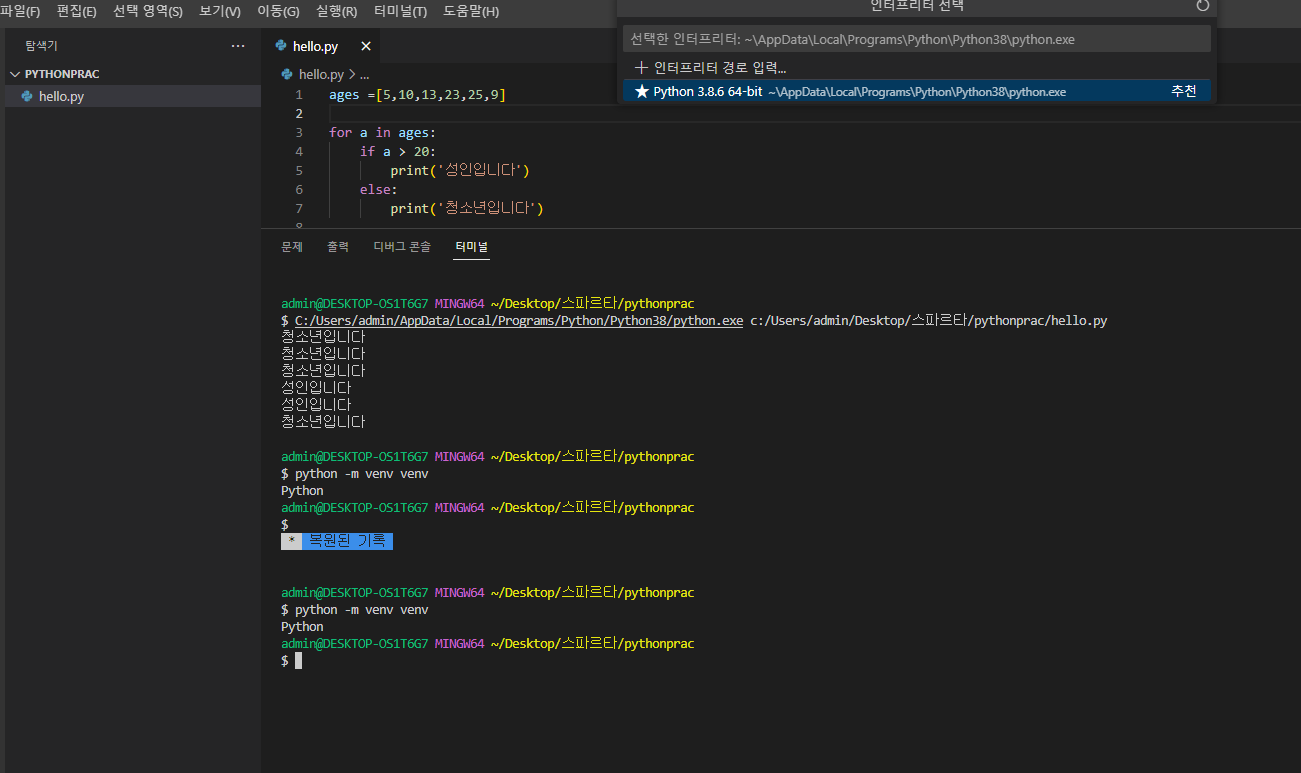Image resolution: width=1301 pixels, height=773 pixels.
Task: Click the highlighted 복원된 기록 terminal marker
Action: [337, 541]
